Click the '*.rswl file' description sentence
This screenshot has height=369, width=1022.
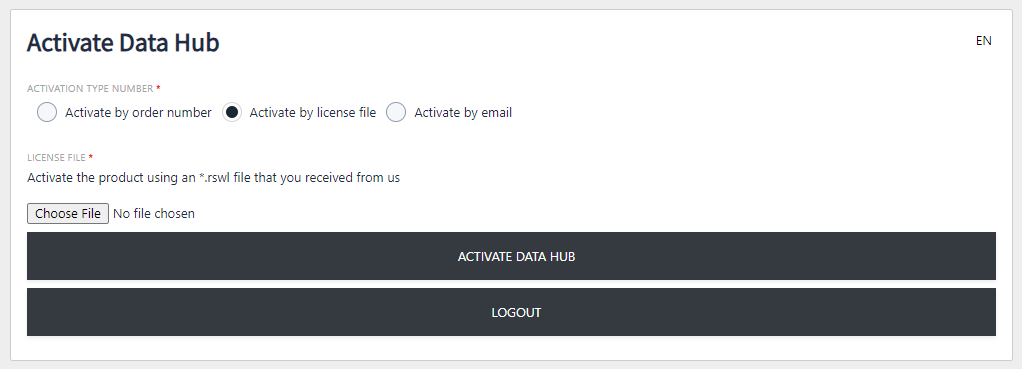pos(214,177)
